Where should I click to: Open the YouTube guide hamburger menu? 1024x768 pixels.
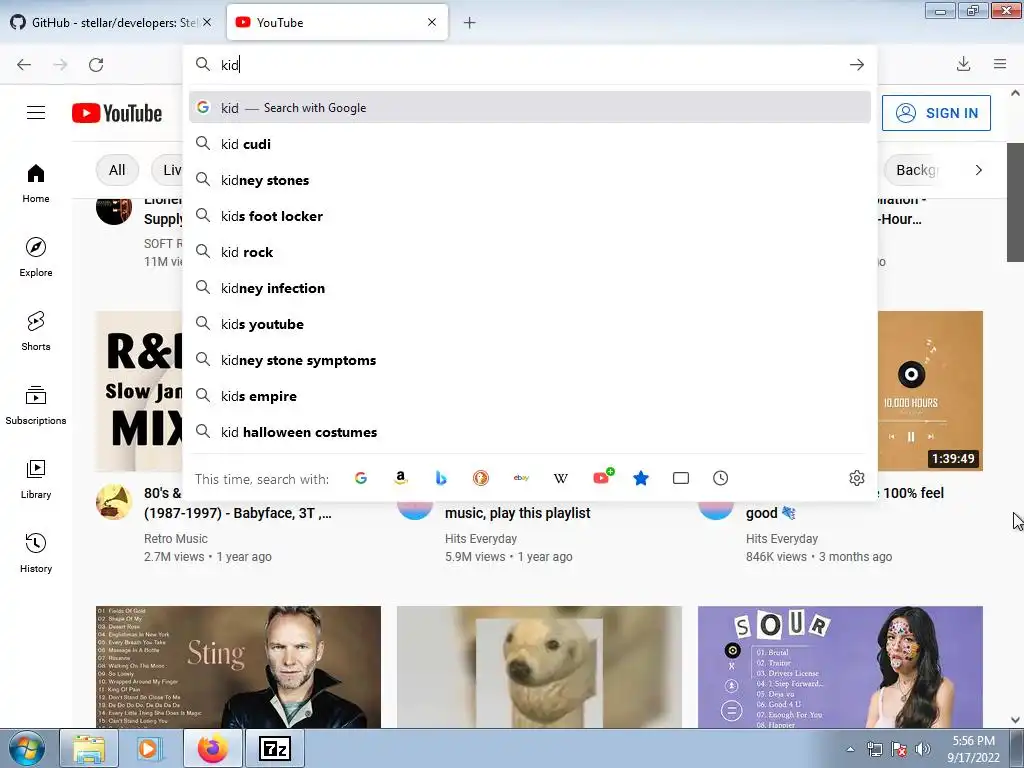coord(36,113)
